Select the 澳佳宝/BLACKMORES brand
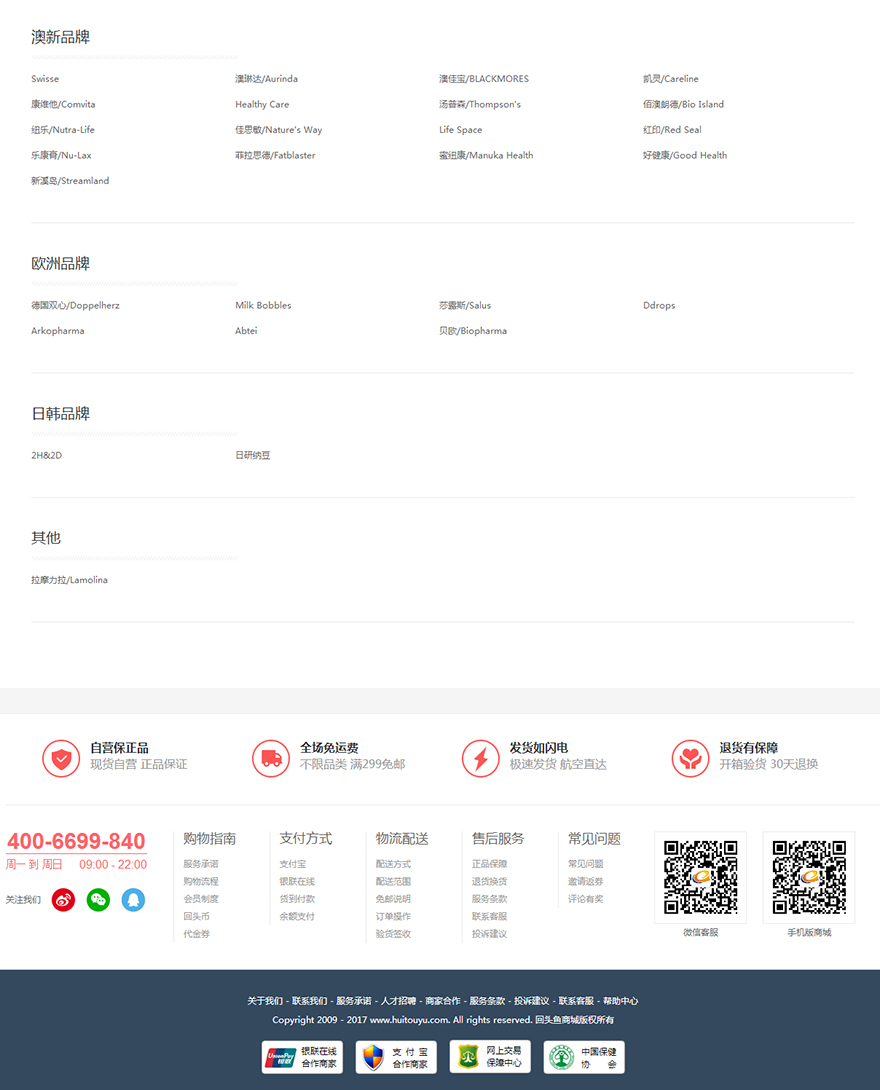880x1090 pixels. pos(484,79)
